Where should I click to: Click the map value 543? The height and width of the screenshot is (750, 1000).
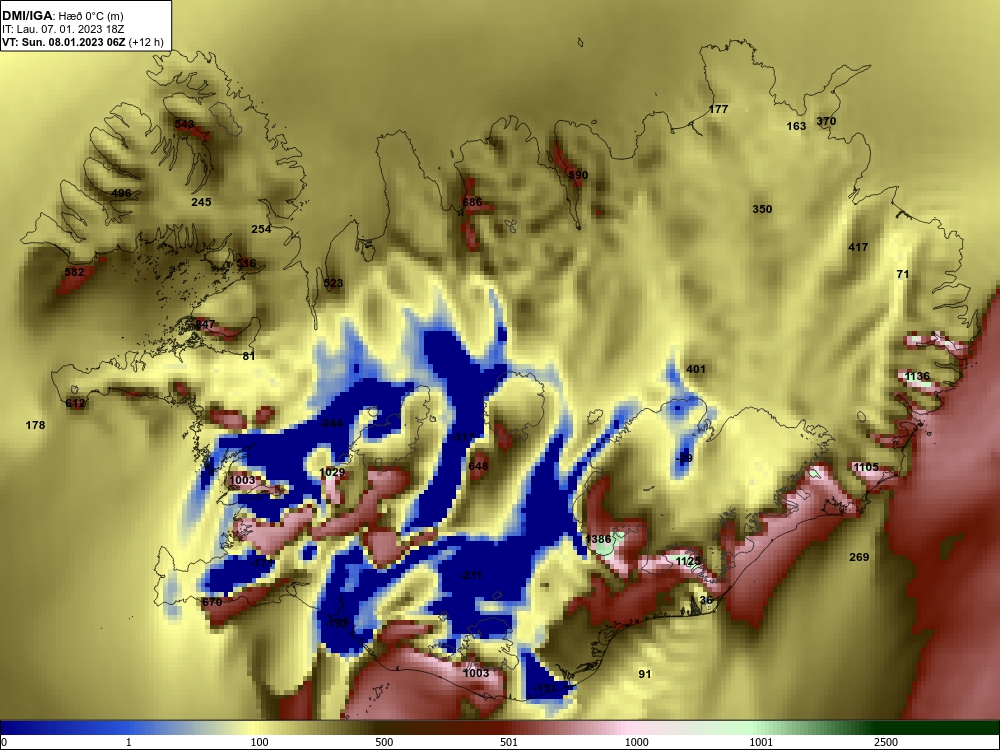click(184, 124)
